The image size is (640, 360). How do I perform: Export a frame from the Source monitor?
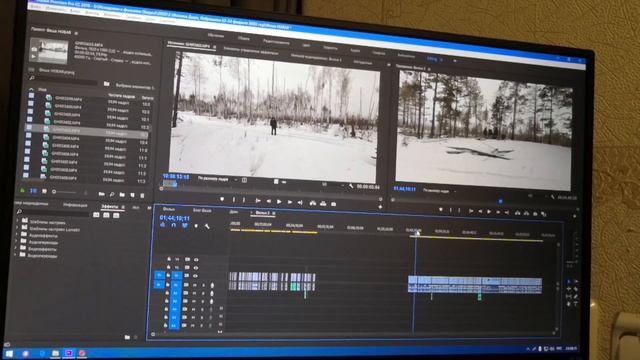(x=333, y=203)
